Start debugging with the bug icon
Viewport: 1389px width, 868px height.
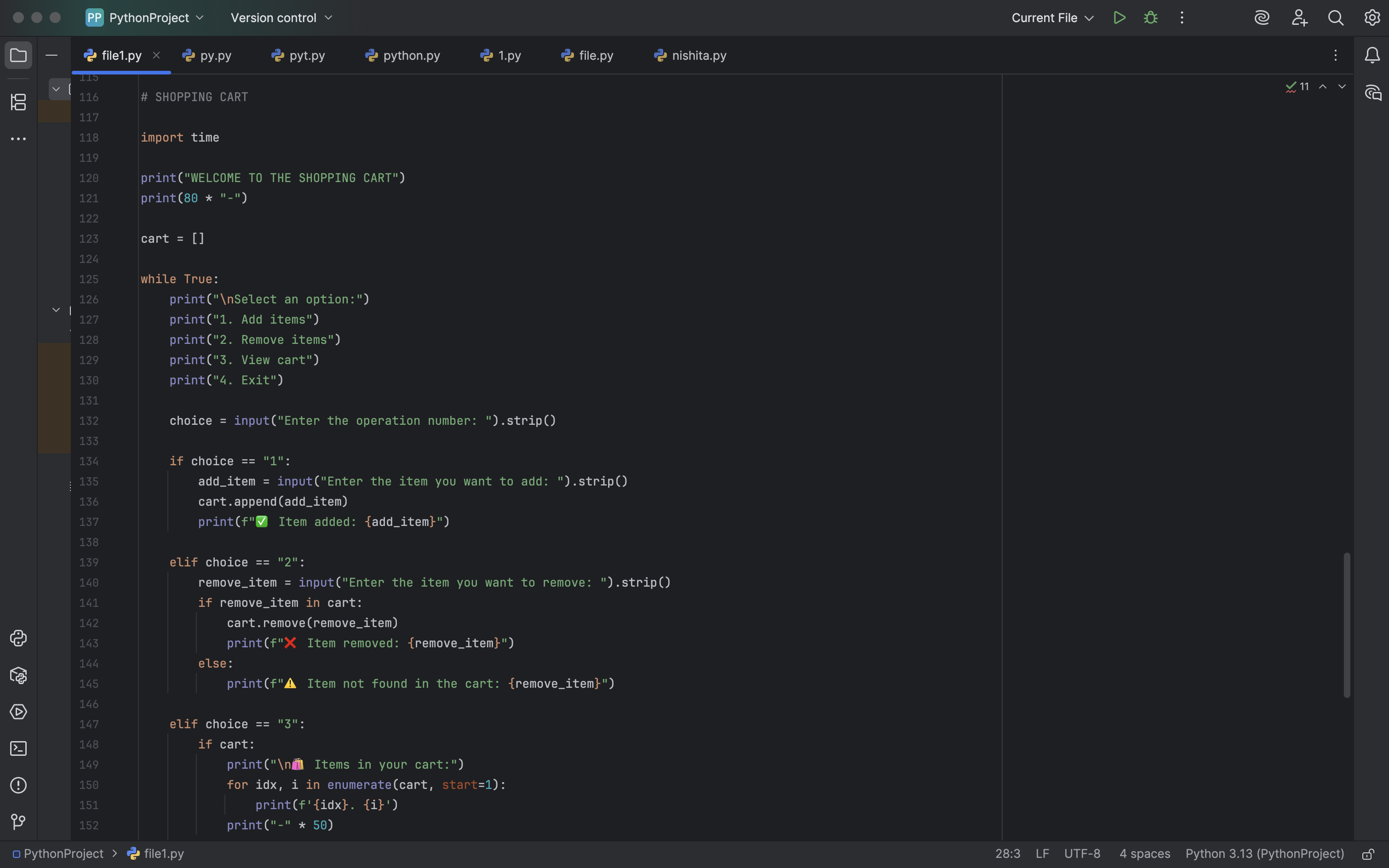click(1151, 18)
